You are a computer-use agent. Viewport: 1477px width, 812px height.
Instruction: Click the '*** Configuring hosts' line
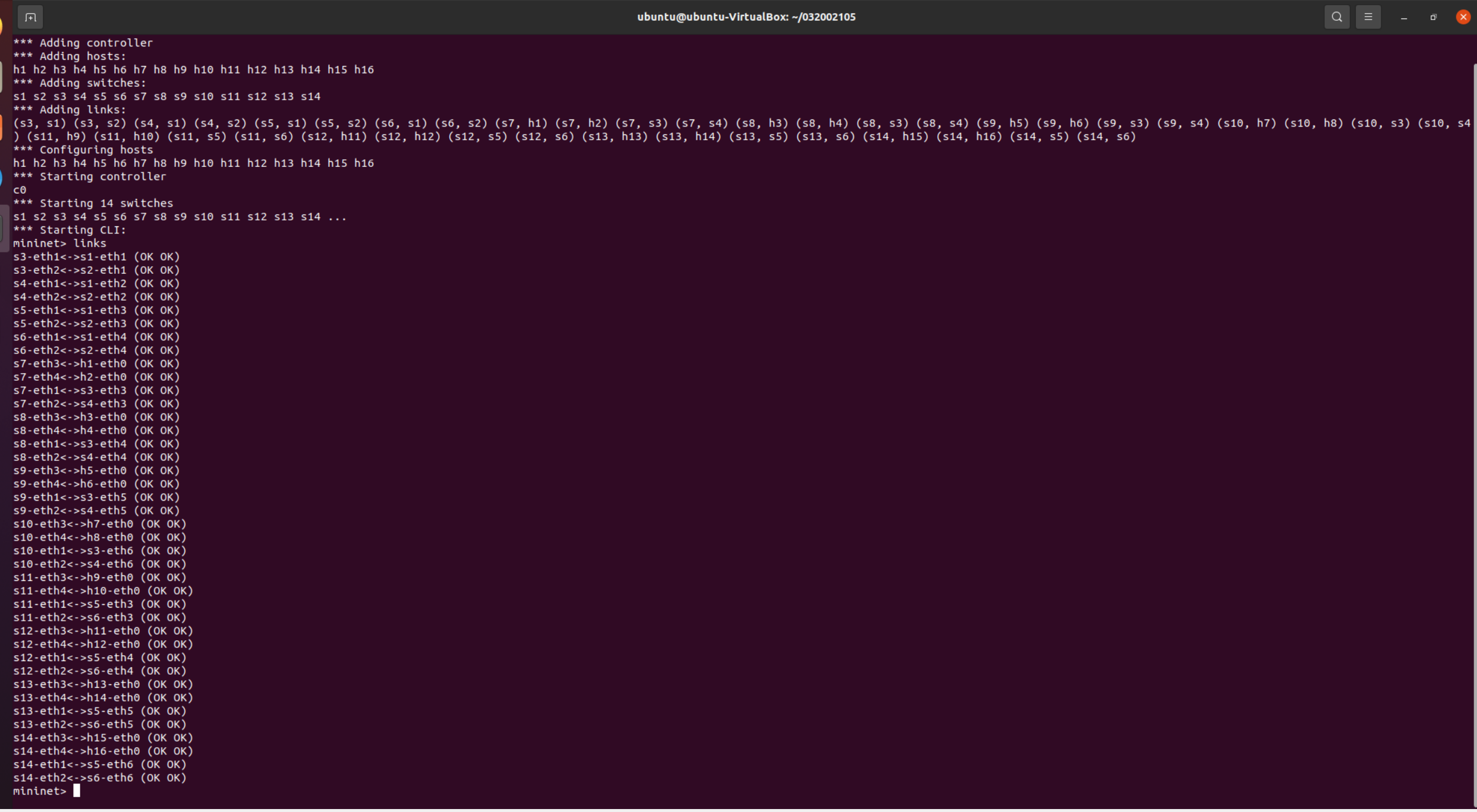(83, 150)
